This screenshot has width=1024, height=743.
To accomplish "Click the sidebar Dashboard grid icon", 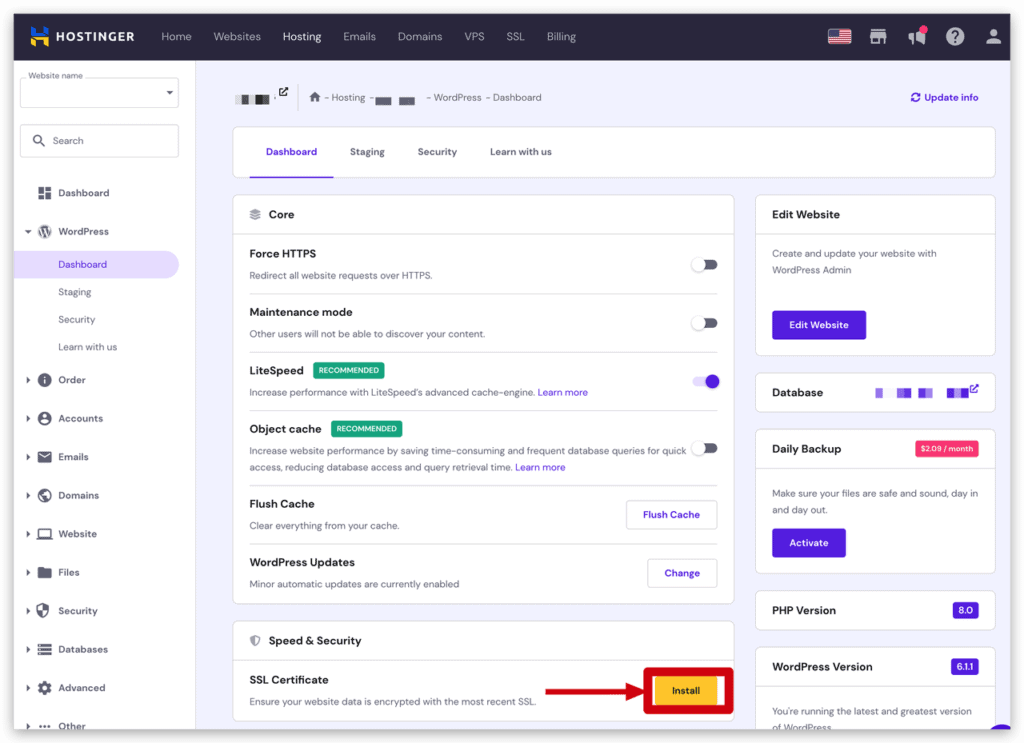I will tap(44, 193).
